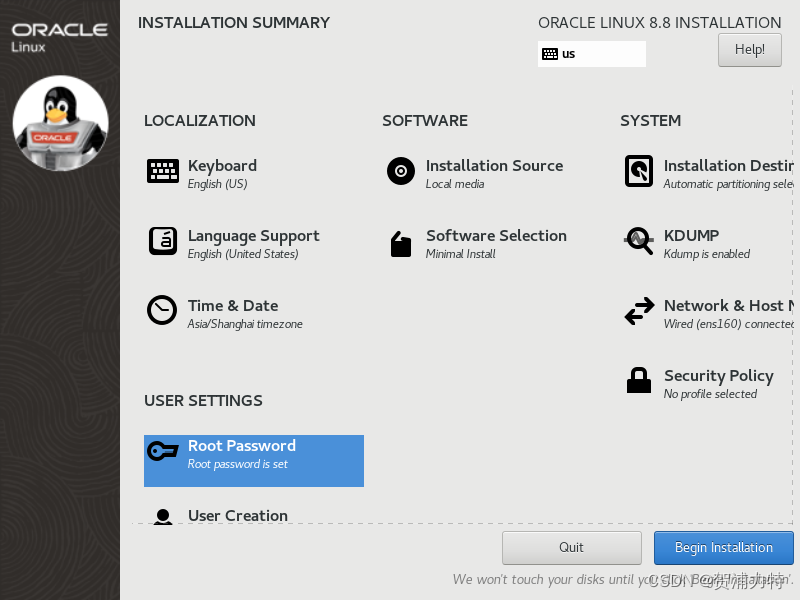
Task: Open the Network & Host arrows icon
Action: point(639,311)
